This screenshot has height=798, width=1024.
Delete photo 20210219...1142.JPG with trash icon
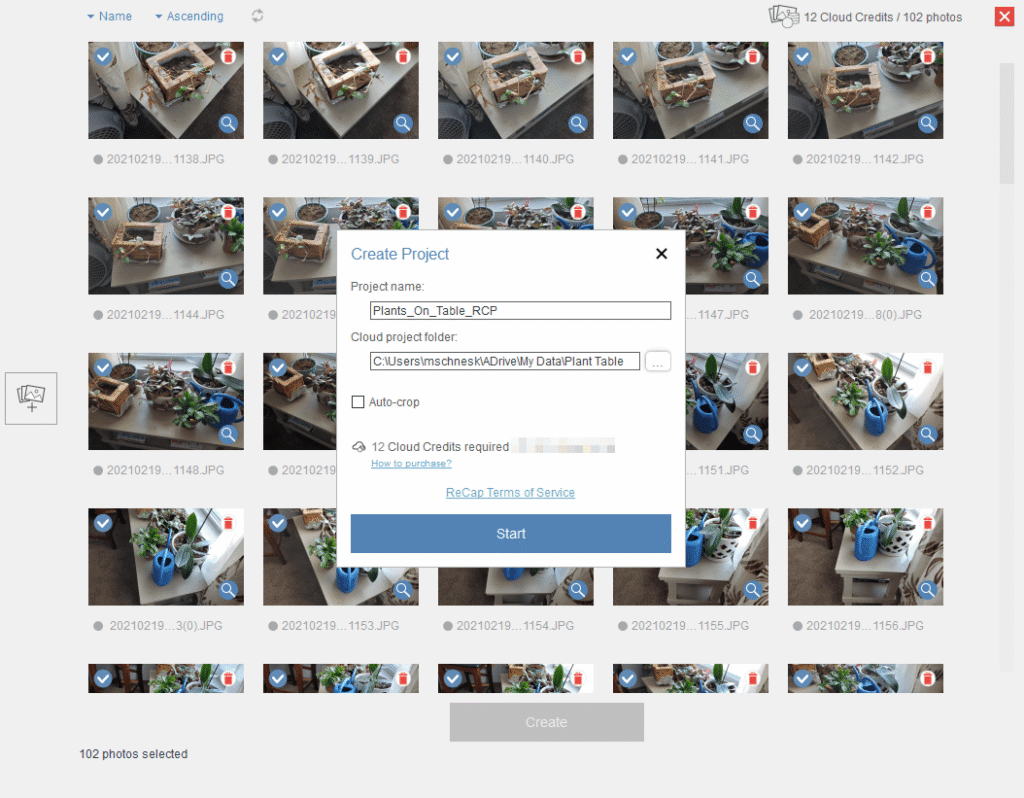point(926,57)
